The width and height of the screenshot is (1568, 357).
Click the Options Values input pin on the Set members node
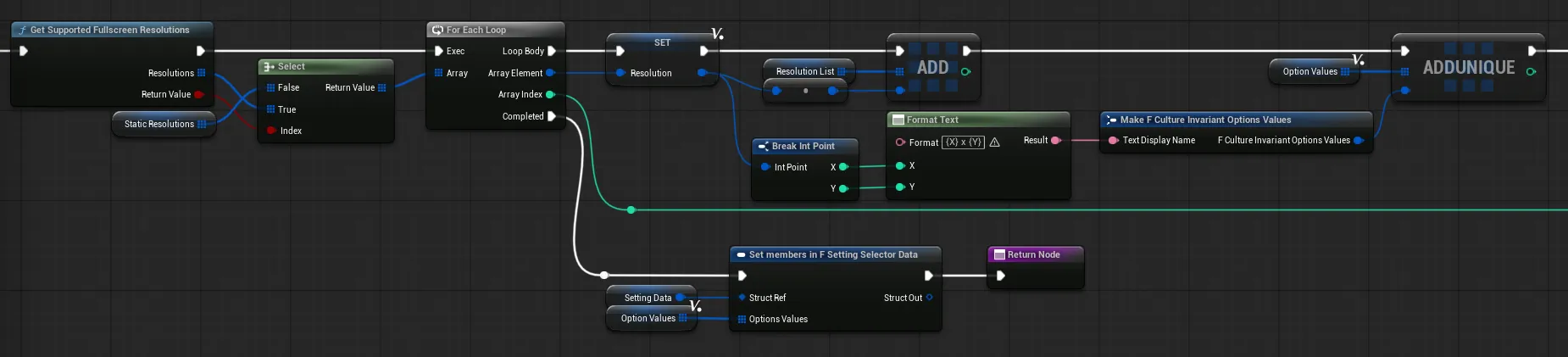(742, 319)
